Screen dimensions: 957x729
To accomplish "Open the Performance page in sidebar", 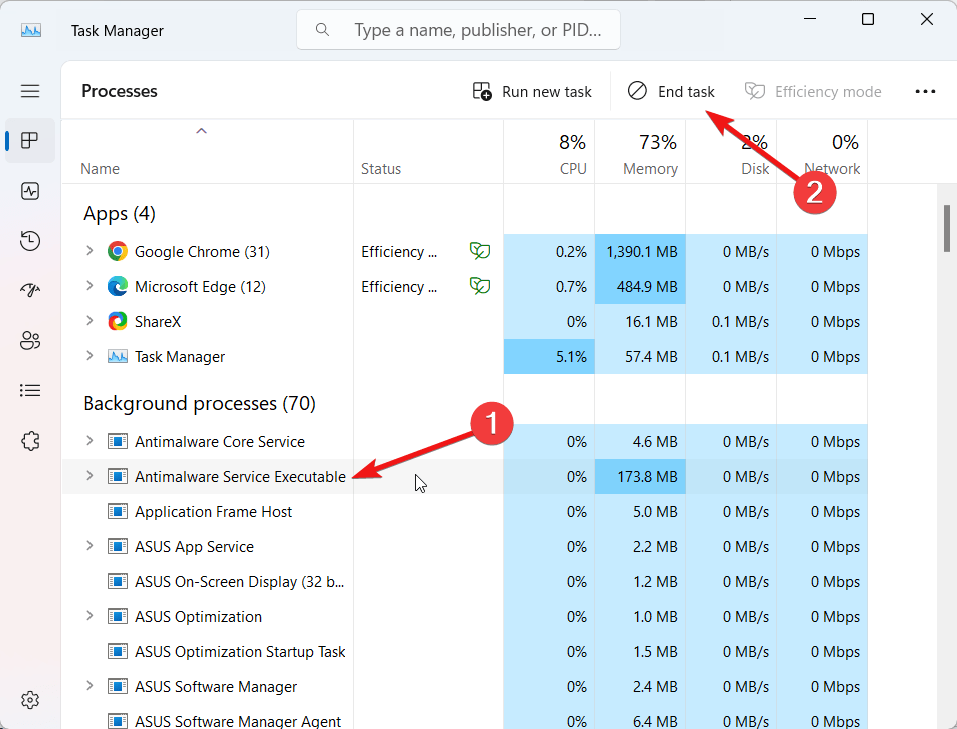I will pyautogui.click(x=30, y=191).
